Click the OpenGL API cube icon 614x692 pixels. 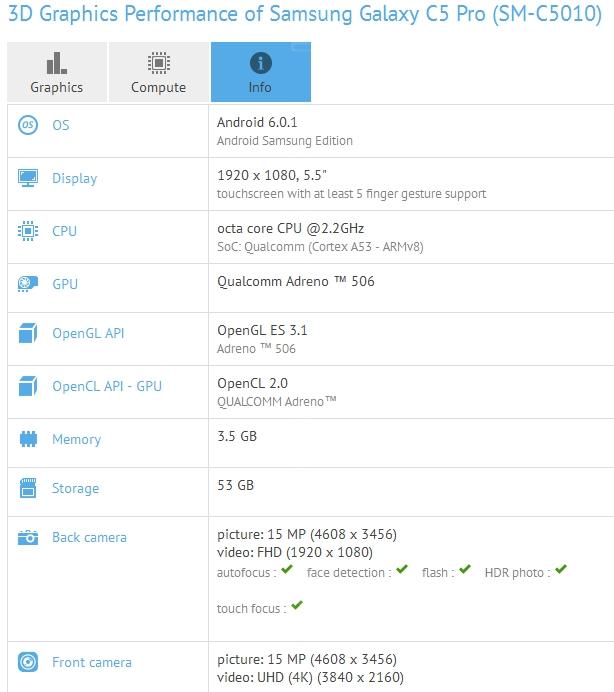pyautogui.click(x=28, y=333)
